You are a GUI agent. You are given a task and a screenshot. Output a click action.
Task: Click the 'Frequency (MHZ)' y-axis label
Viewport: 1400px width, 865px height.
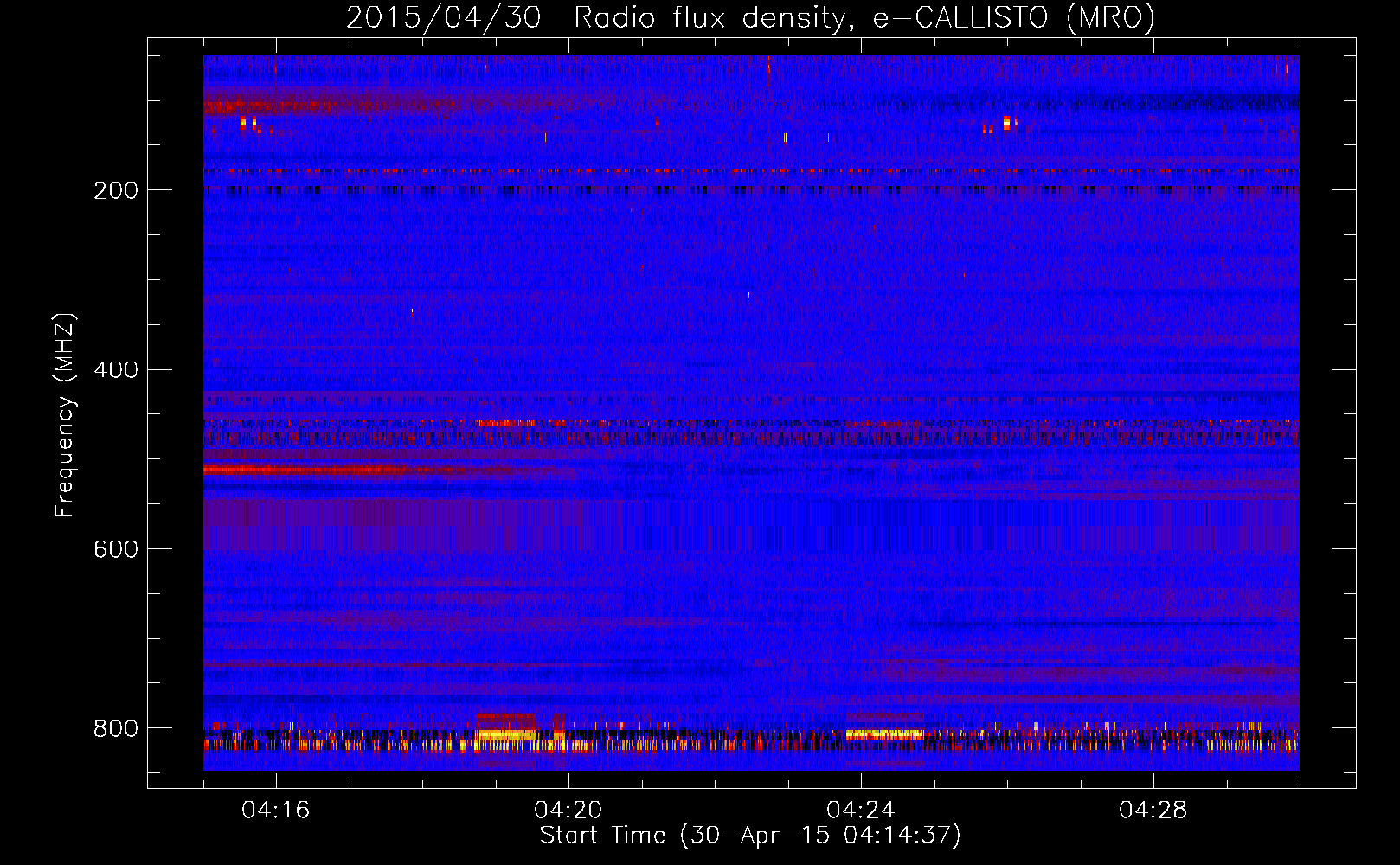tap(65, 415)
